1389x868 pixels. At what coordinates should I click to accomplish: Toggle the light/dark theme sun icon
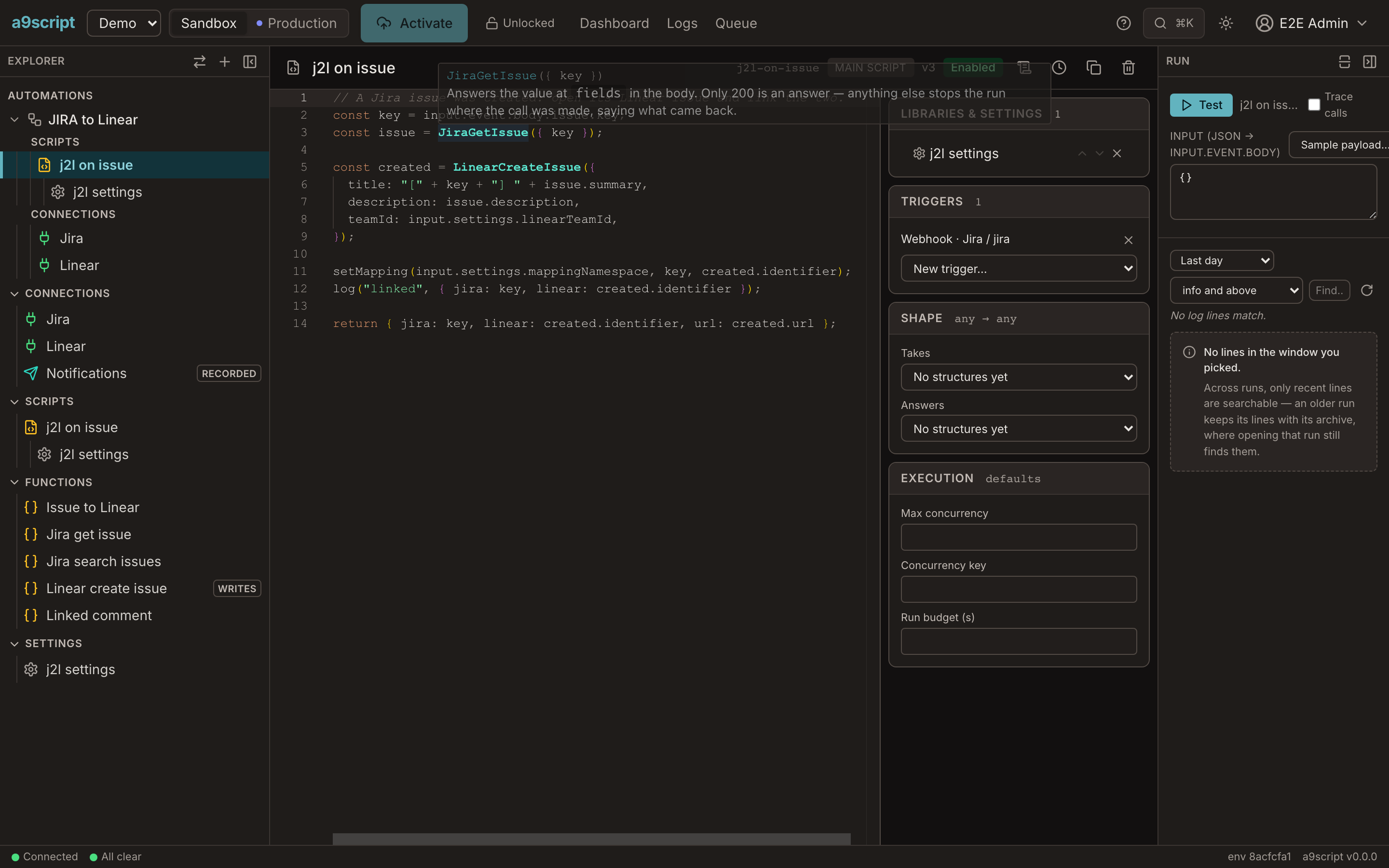point(1226,23)
